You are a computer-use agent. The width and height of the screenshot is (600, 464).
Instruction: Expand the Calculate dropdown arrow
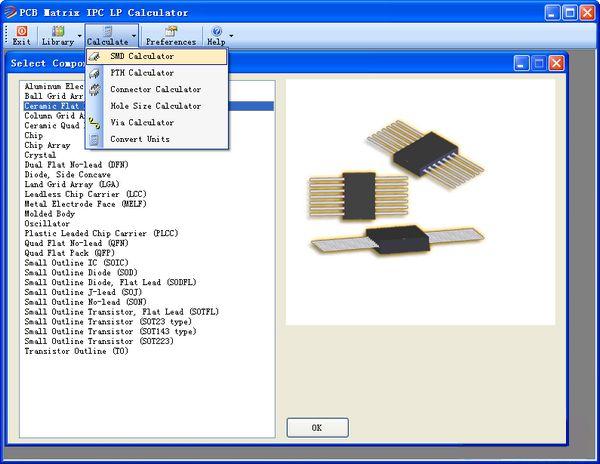(134, 36)
